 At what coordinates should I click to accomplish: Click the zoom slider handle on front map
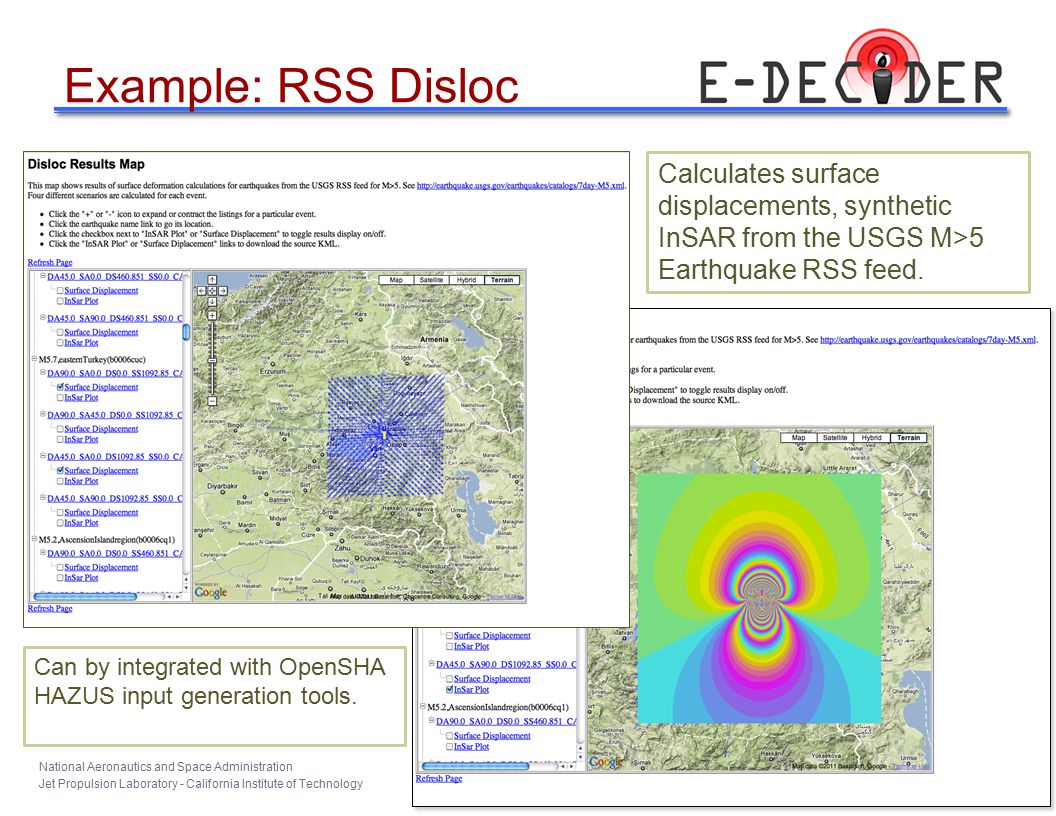[212, 360]
